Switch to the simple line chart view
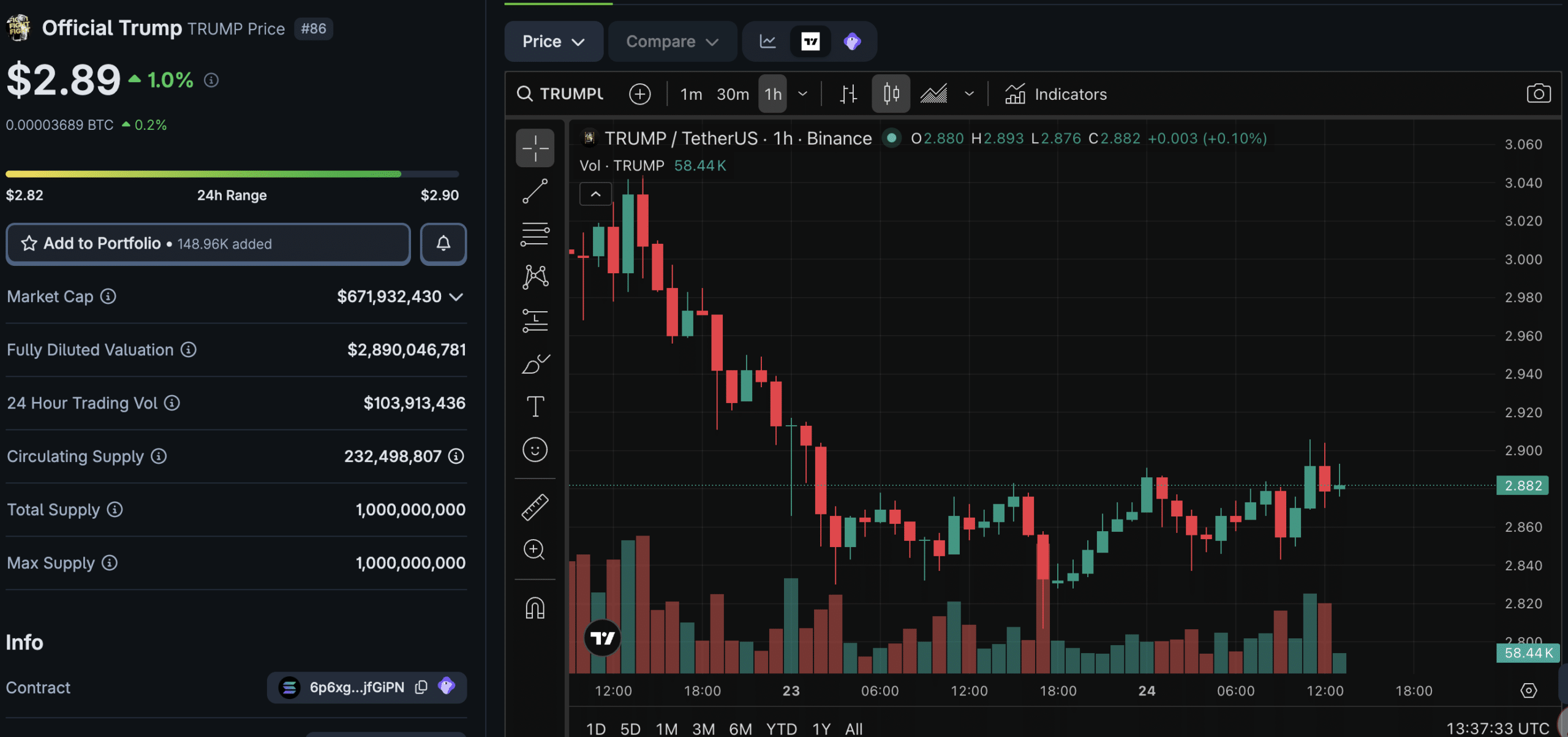1568x737 pixels. pos(766,41)
